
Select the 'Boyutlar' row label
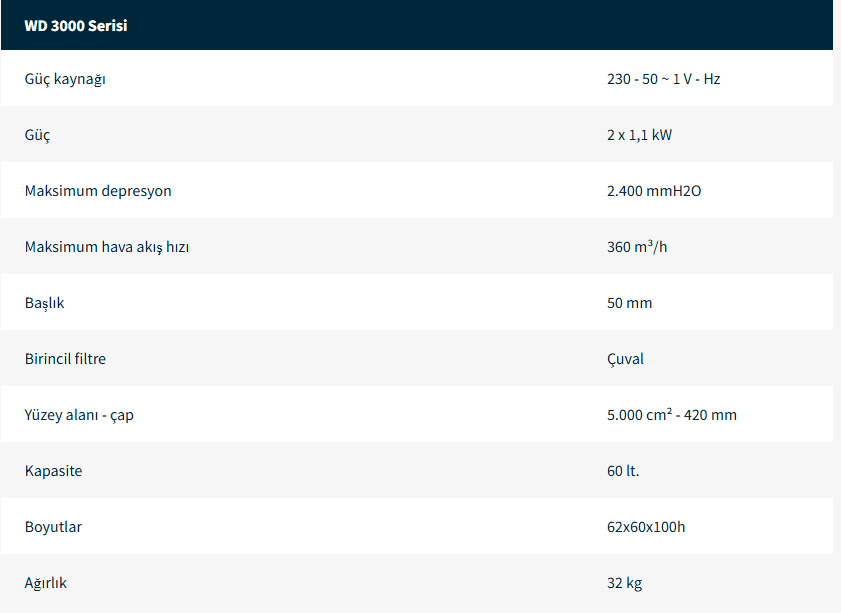(54, 527)
